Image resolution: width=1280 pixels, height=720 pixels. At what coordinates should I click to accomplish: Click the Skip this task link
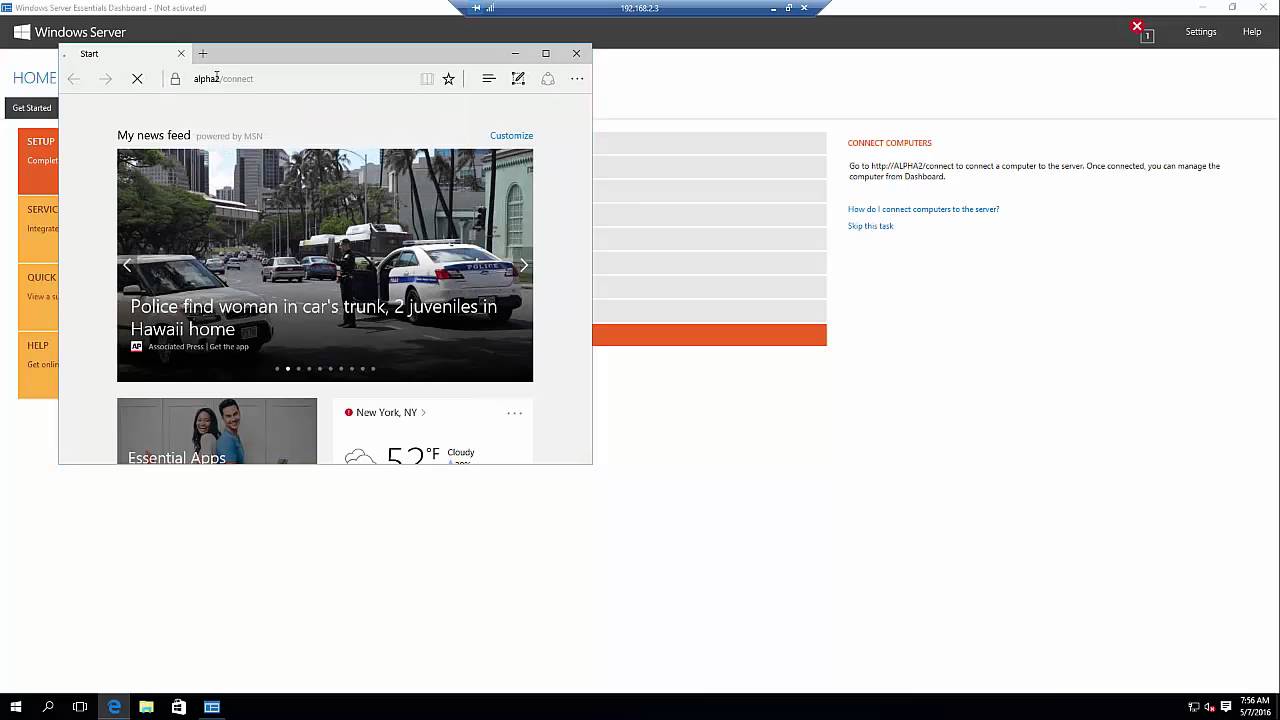click(x=870, y=226)
